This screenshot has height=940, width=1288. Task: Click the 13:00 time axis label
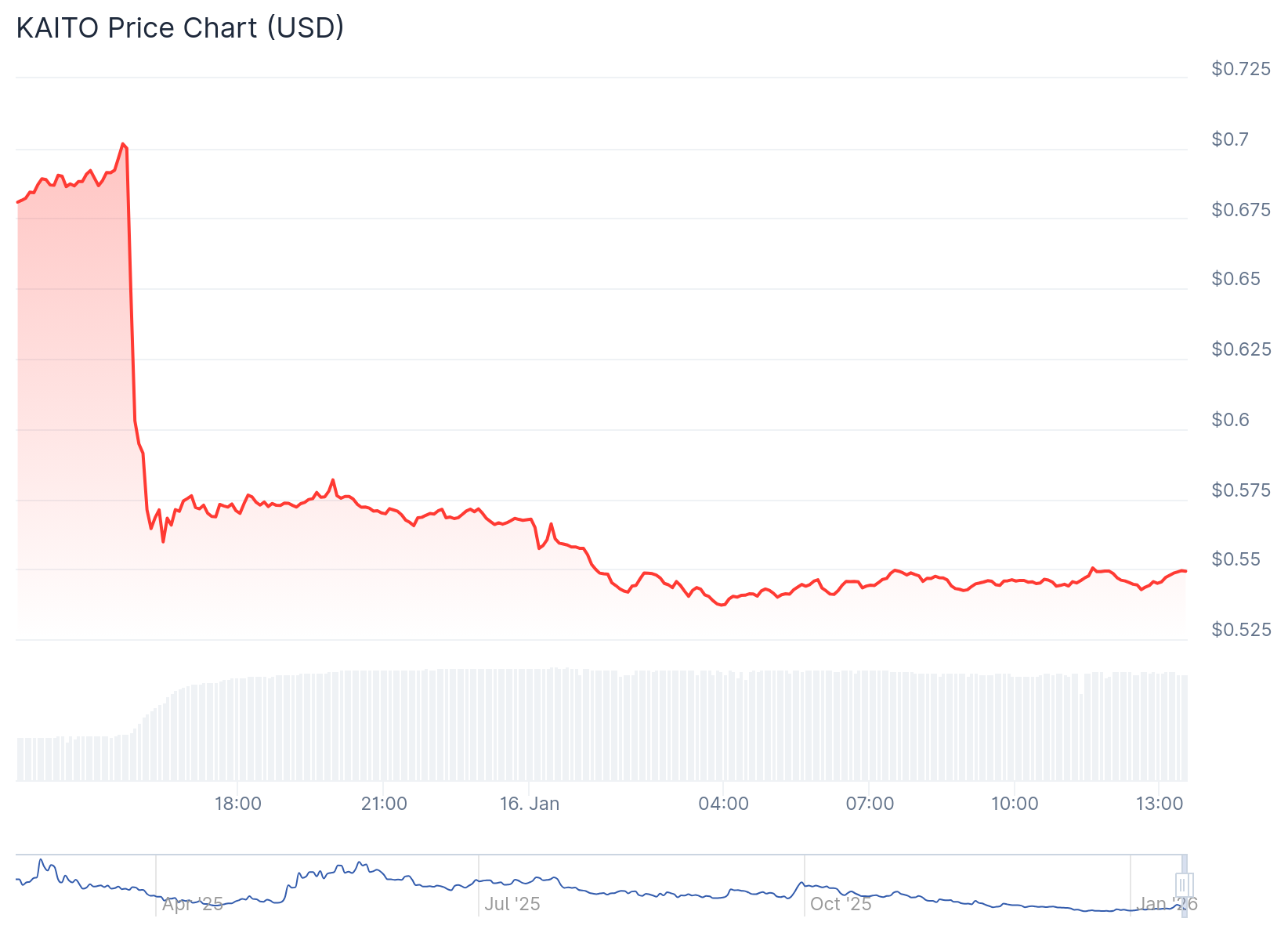point(1160,804)
